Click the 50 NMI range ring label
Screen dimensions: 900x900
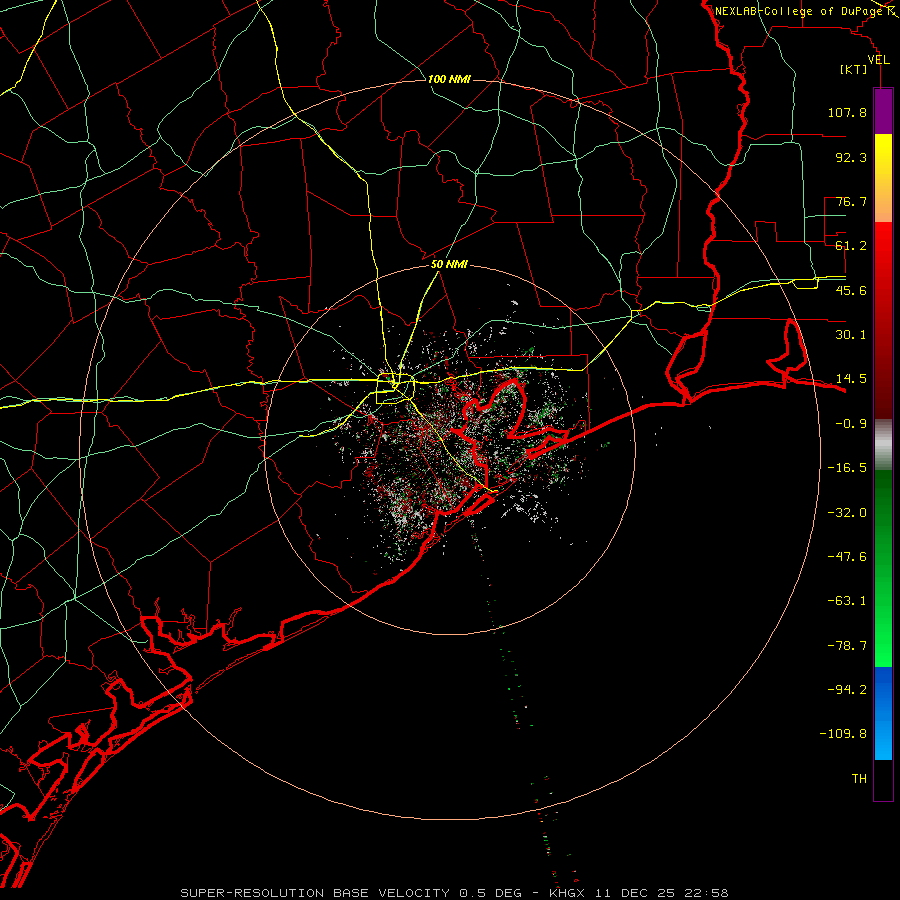point(449,265)
